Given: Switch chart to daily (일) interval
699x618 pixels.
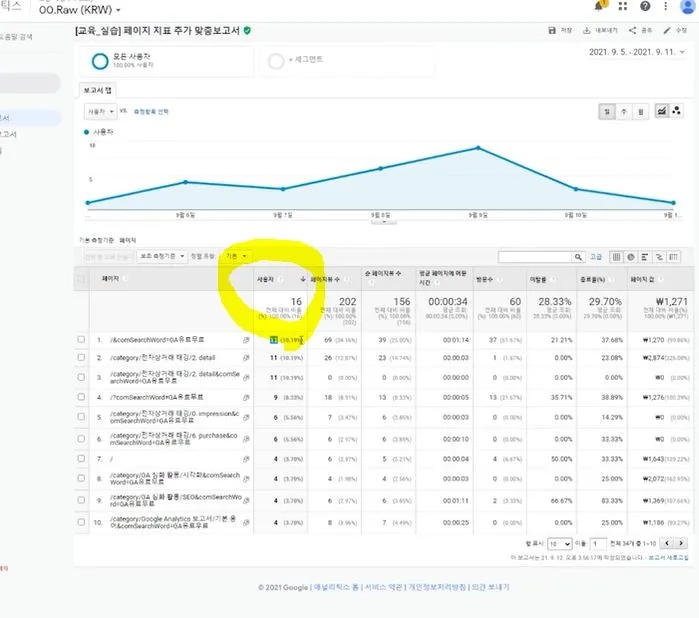Looking at the screenshot, I should click(x=607, y=111).
